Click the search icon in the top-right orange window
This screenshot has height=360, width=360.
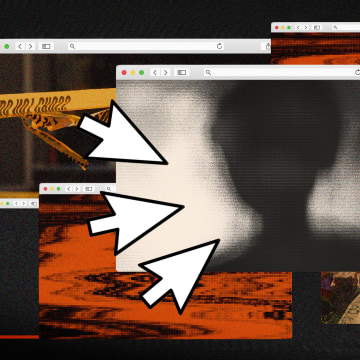tap(336, 27)
